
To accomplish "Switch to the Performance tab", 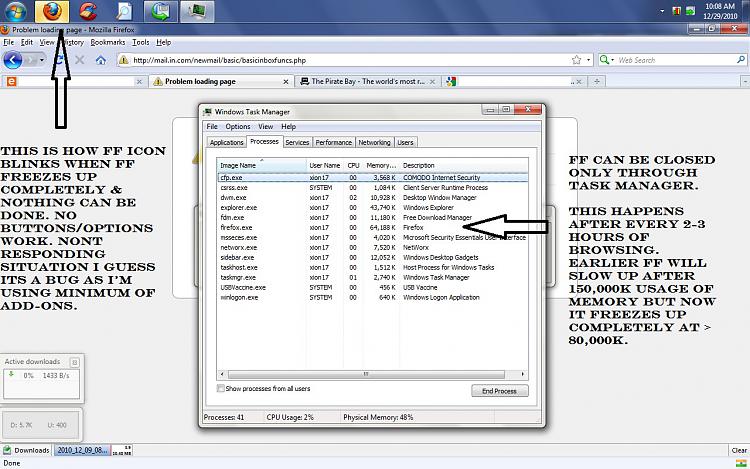I will 333,142.
